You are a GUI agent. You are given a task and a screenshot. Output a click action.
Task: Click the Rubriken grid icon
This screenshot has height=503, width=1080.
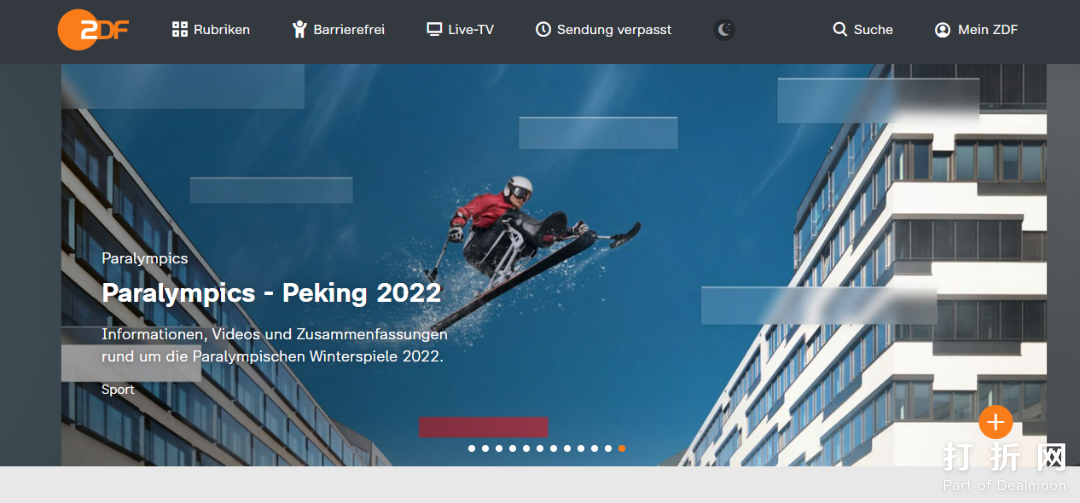pyautogui.click(x=180, y=29)
